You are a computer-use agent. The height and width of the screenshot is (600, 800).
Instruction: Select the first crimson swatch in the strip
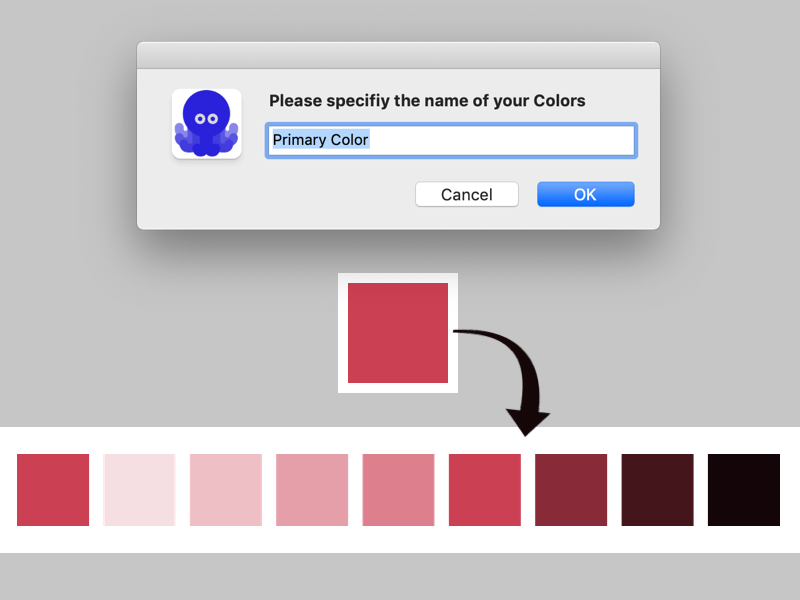click(x=52, y=489)
